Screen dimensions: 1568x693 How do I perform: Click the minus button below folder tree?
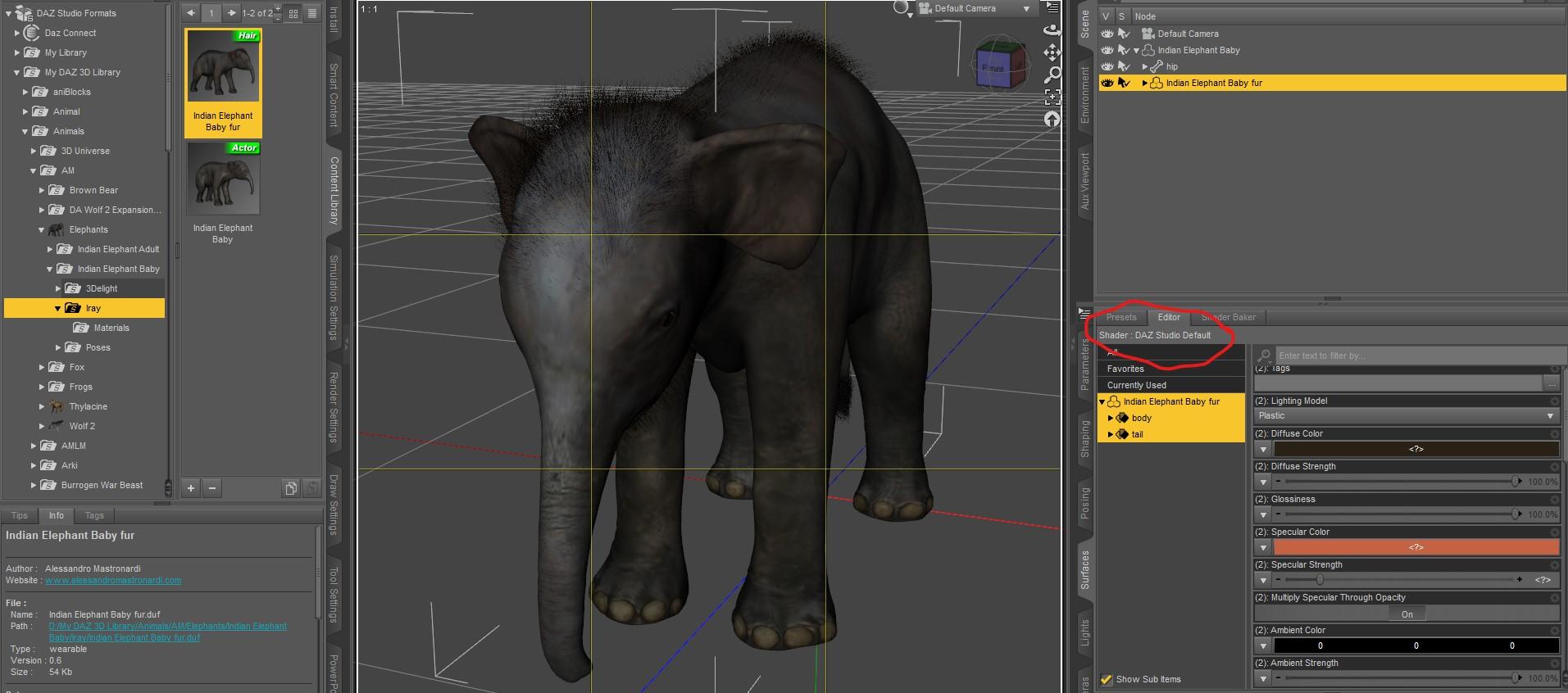[212, 488]
